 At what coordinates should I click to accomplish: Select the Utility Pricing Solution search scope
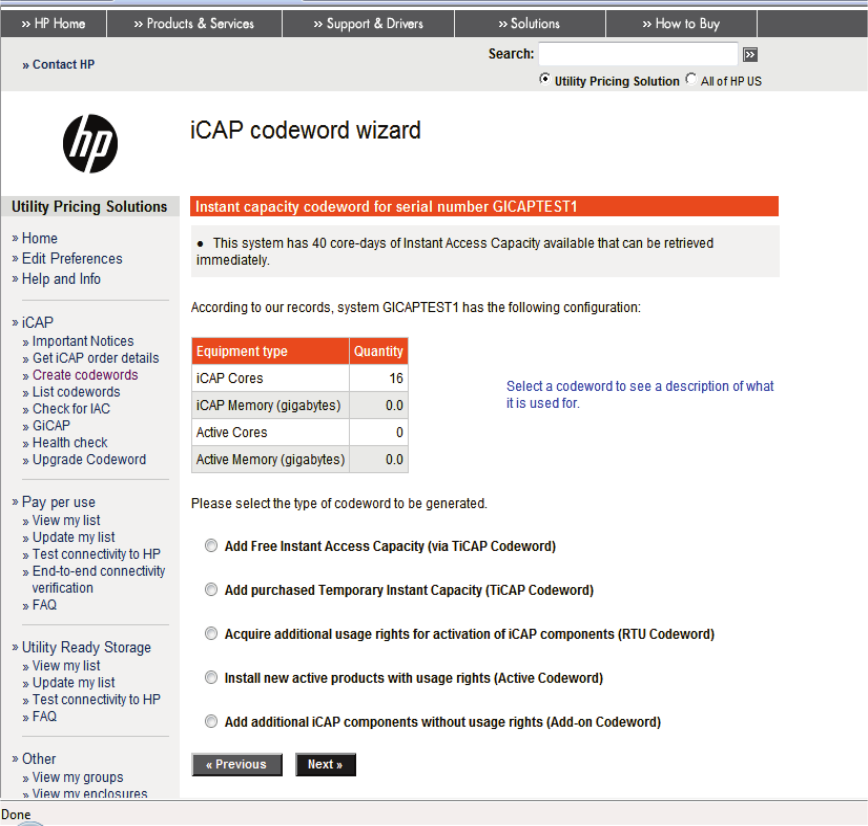545,79
